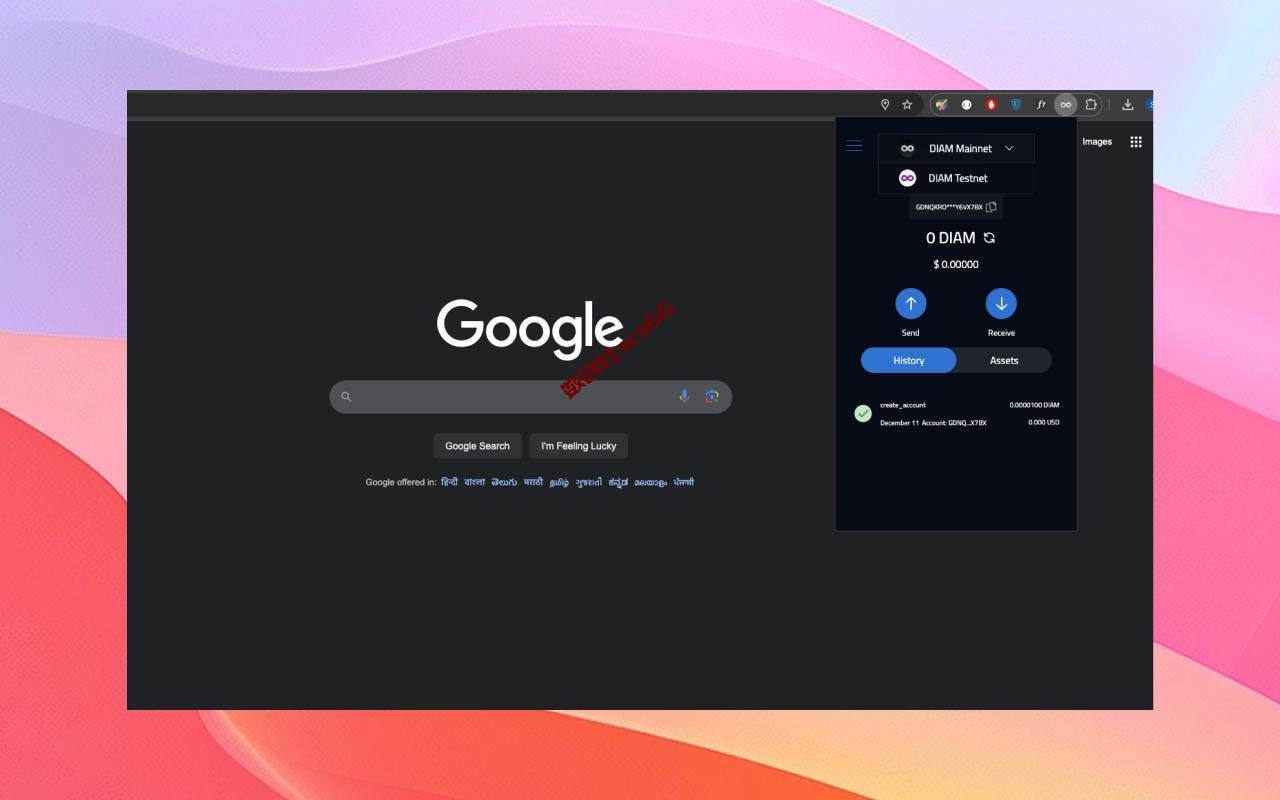
Task: Open Google Images link
Action: coord(1097,142)
